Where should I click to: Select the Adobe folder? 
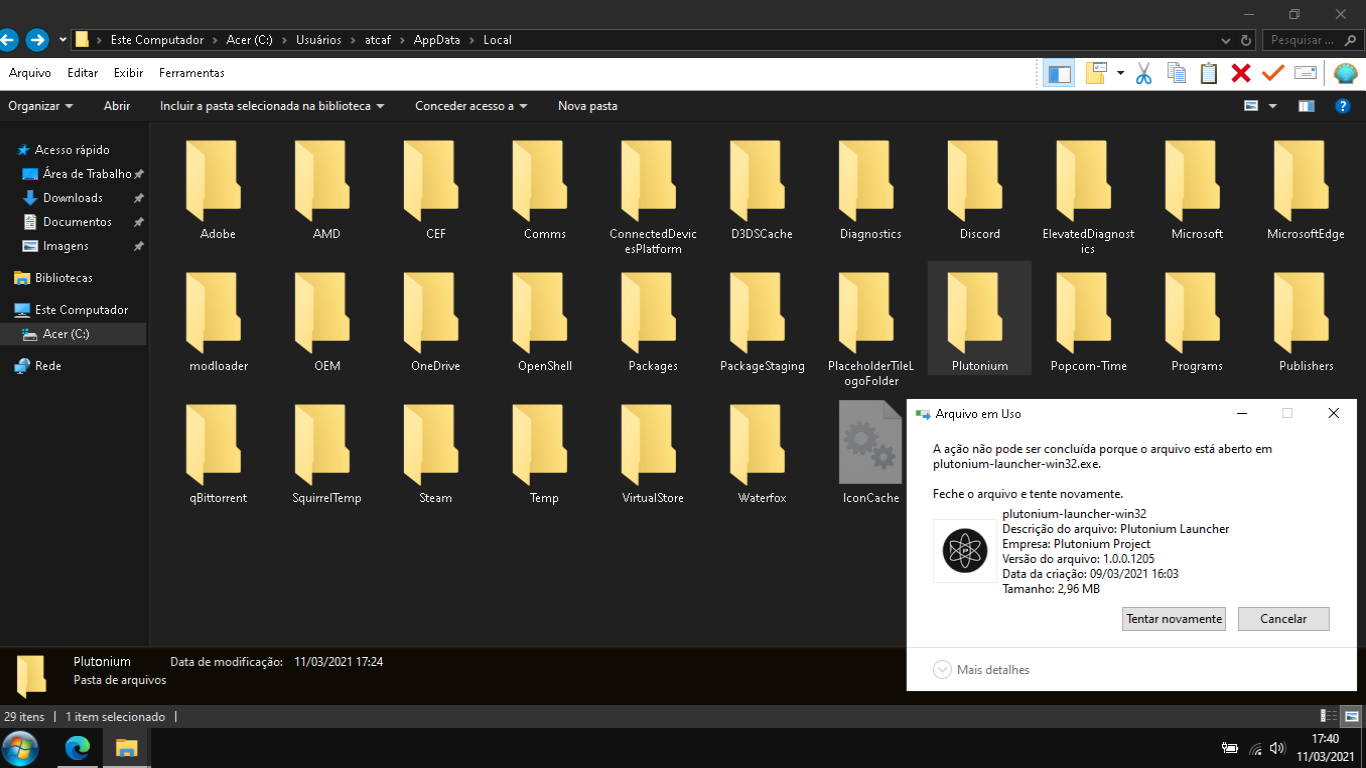[x=218, y=190]
